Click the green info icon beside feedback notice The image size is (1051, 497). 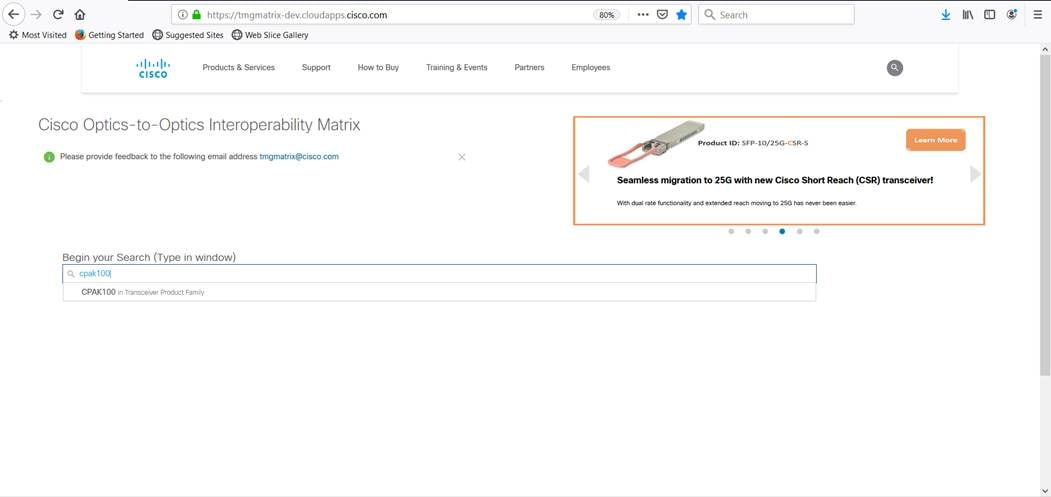[x=49, y=157]
